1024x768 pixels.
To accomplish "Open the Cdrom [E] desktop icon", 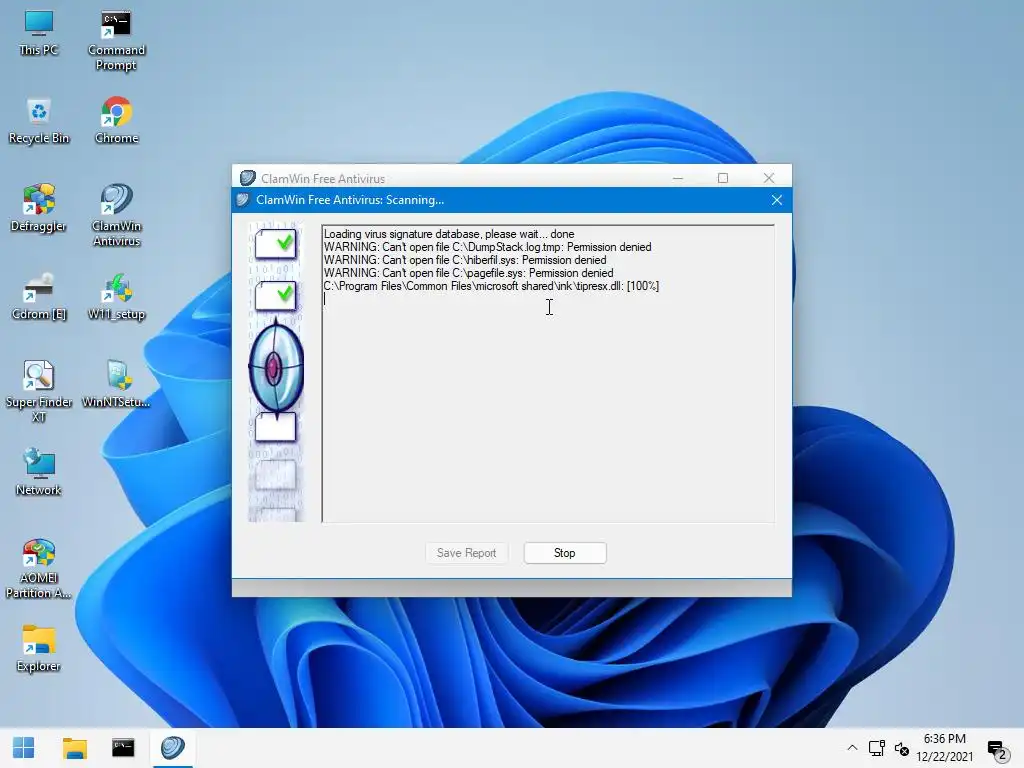I will pyautogui.click(x=39, y=297).
